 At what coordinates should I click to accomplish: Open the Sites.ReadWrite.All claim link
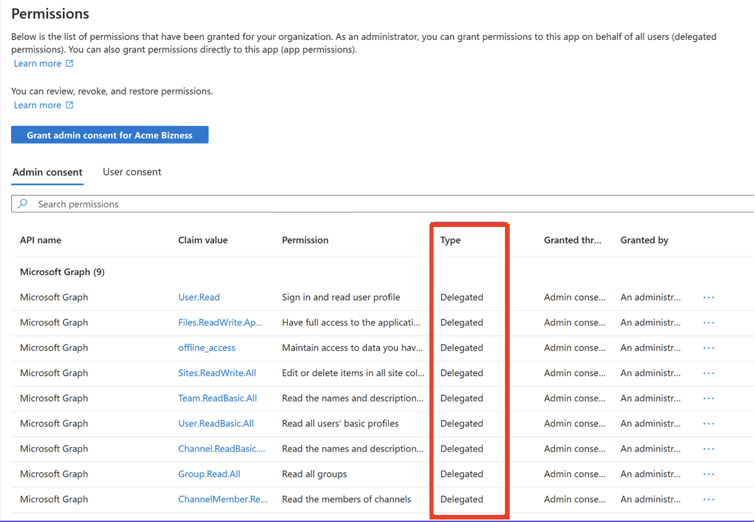217,373
